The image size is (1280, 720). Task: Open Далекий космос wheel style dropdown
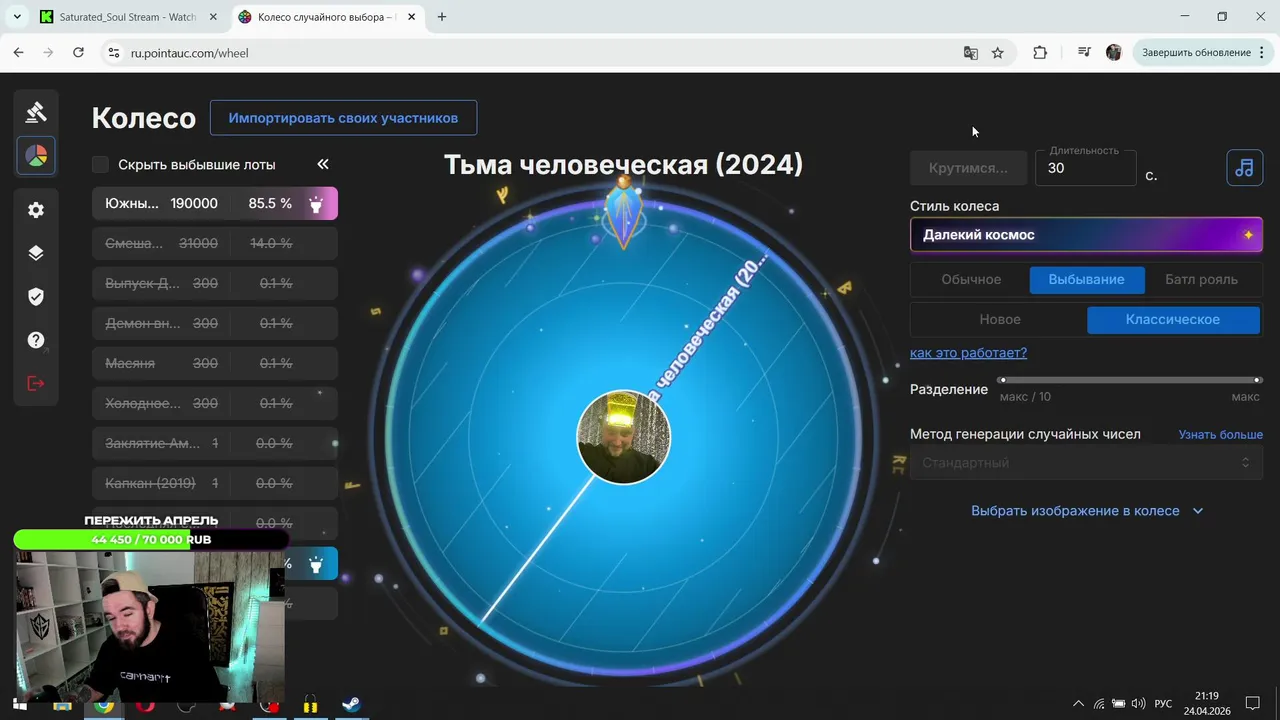coord(1086,235)
